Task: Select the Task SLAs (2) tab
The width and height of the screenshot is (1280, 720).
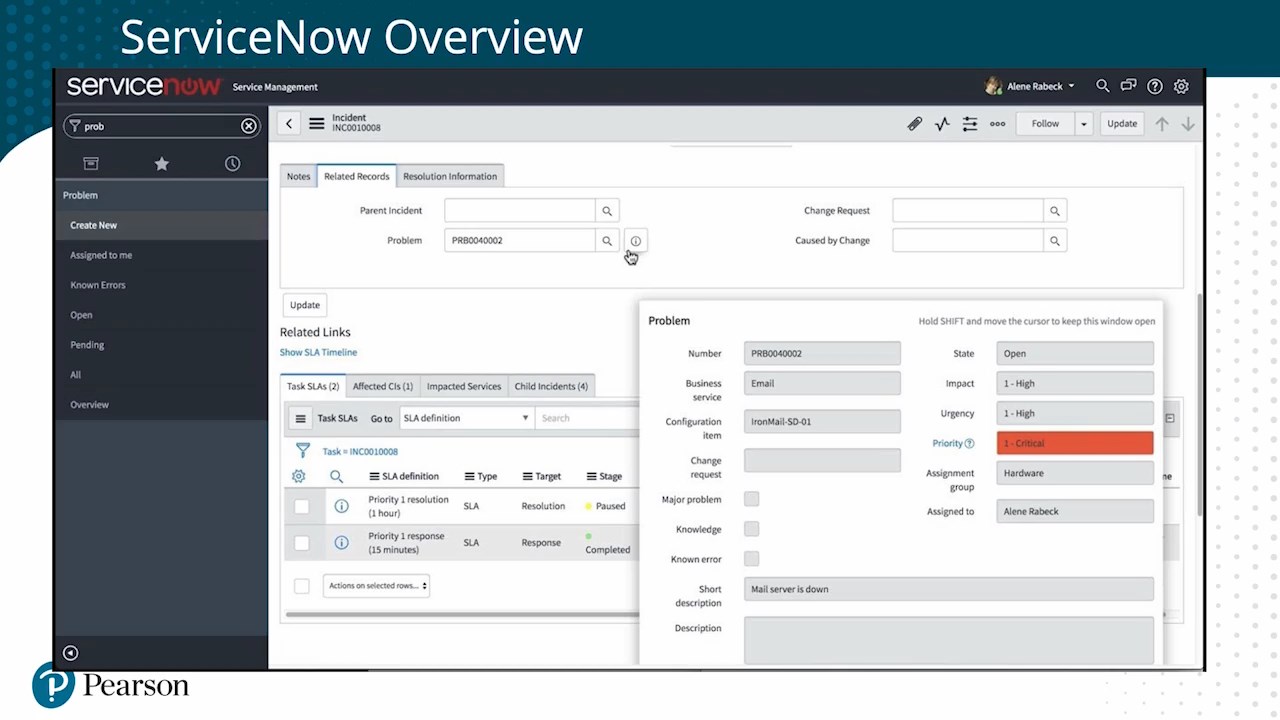Action: (313, 387)
